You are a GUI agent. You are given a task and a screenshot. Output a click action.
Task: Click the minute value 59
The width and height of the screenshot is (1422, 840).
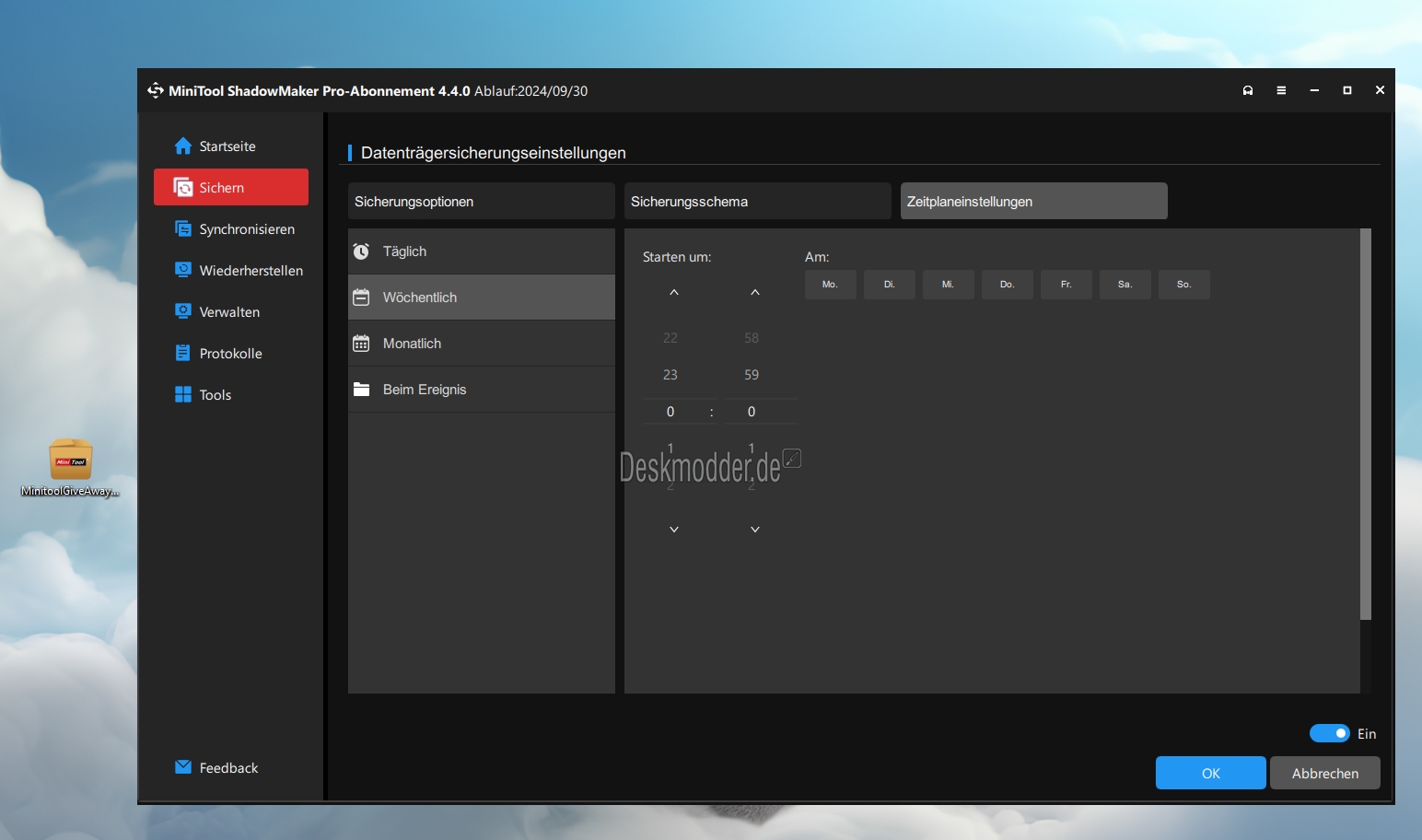pyautogui.click(x=752, y=375)
